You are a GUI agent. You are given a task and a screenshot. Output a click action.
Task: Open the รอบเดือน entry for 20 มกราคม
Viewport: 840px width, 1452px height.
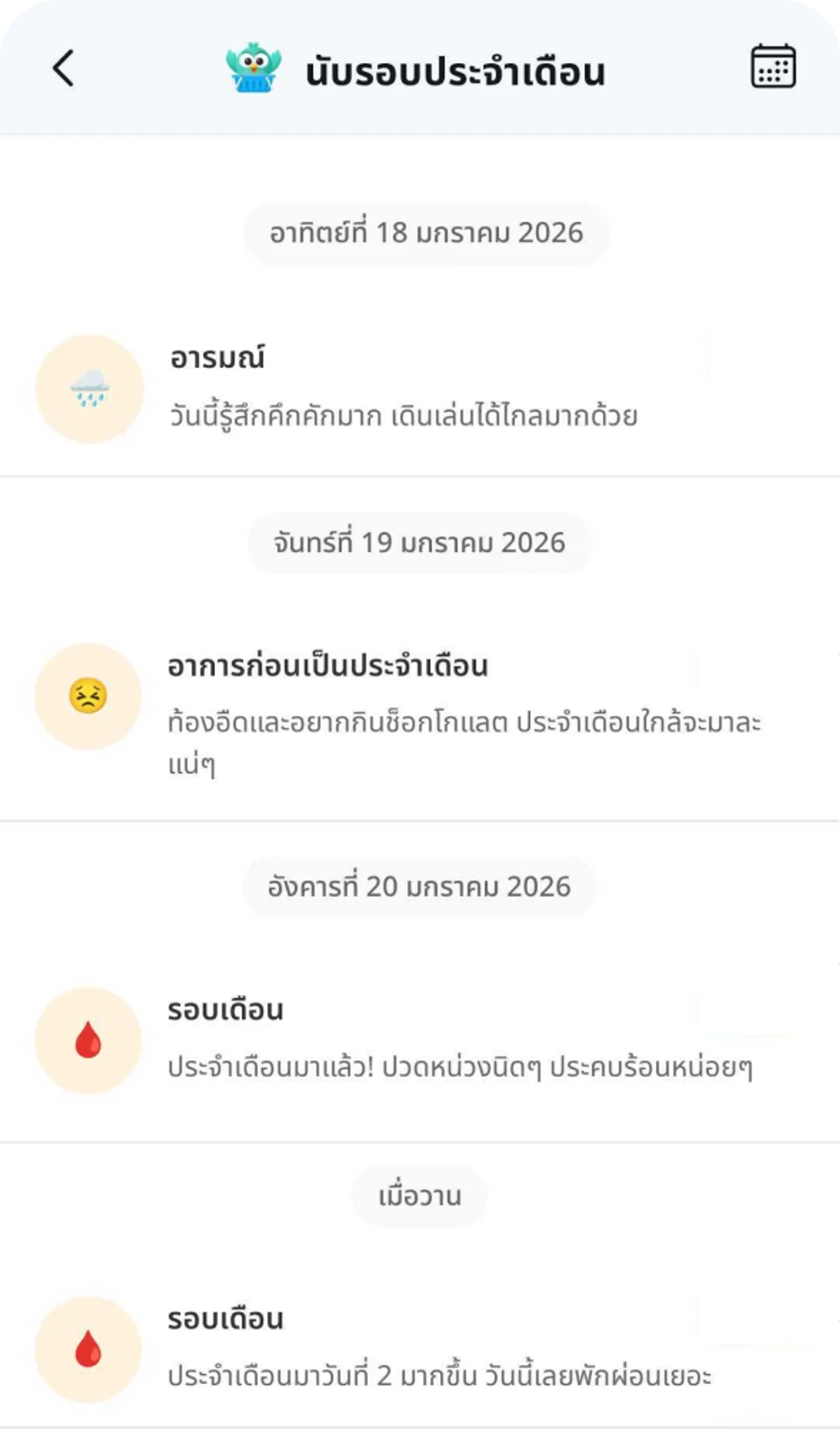225,1010
